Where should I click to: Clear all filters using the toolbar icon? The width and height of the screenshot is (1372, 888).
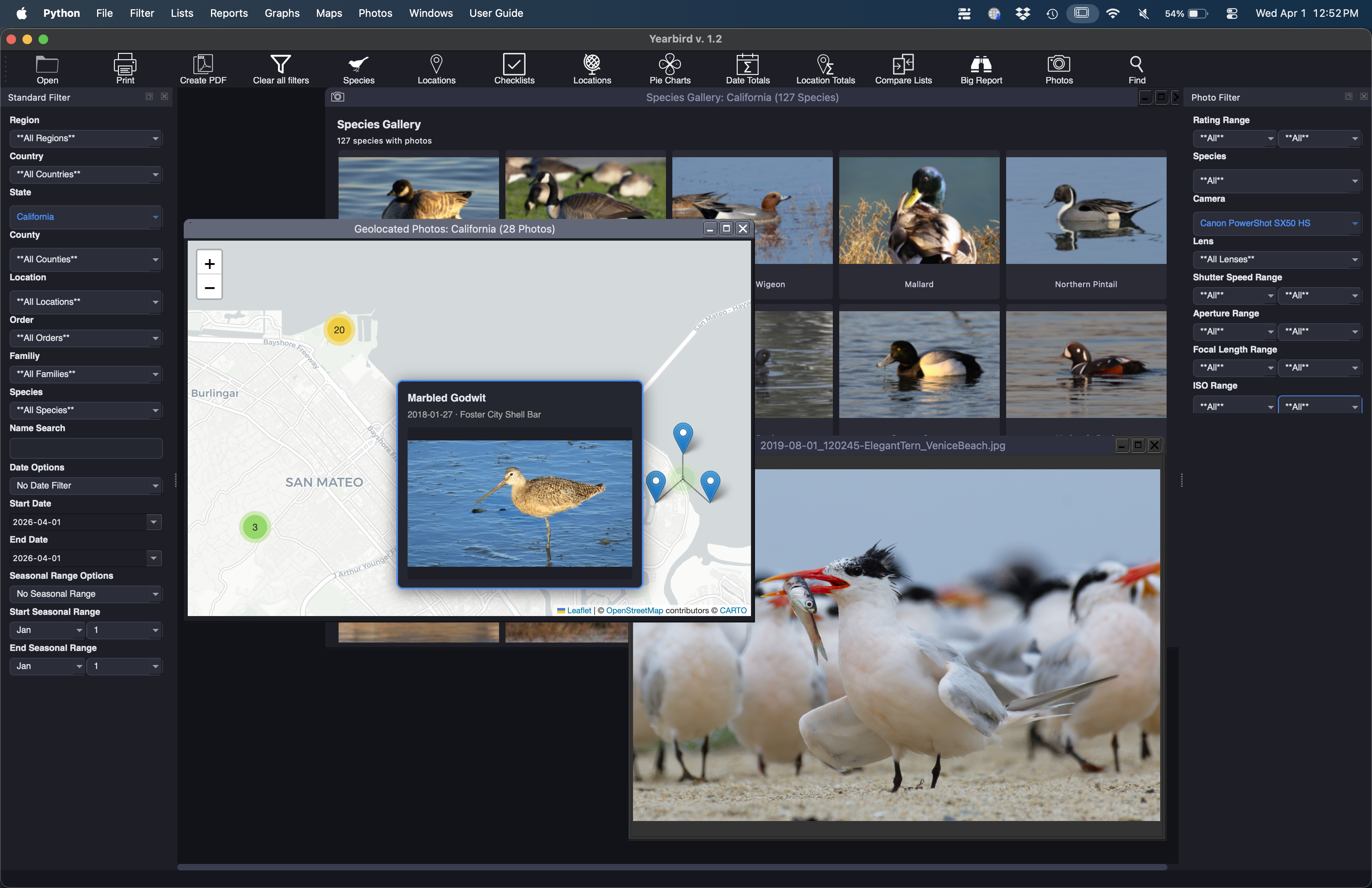pos(281,69)
